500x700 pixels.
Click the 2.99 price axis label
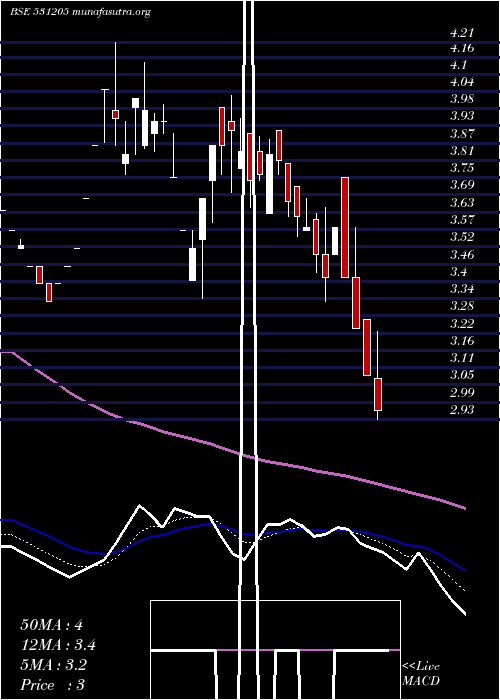(462, 393)
